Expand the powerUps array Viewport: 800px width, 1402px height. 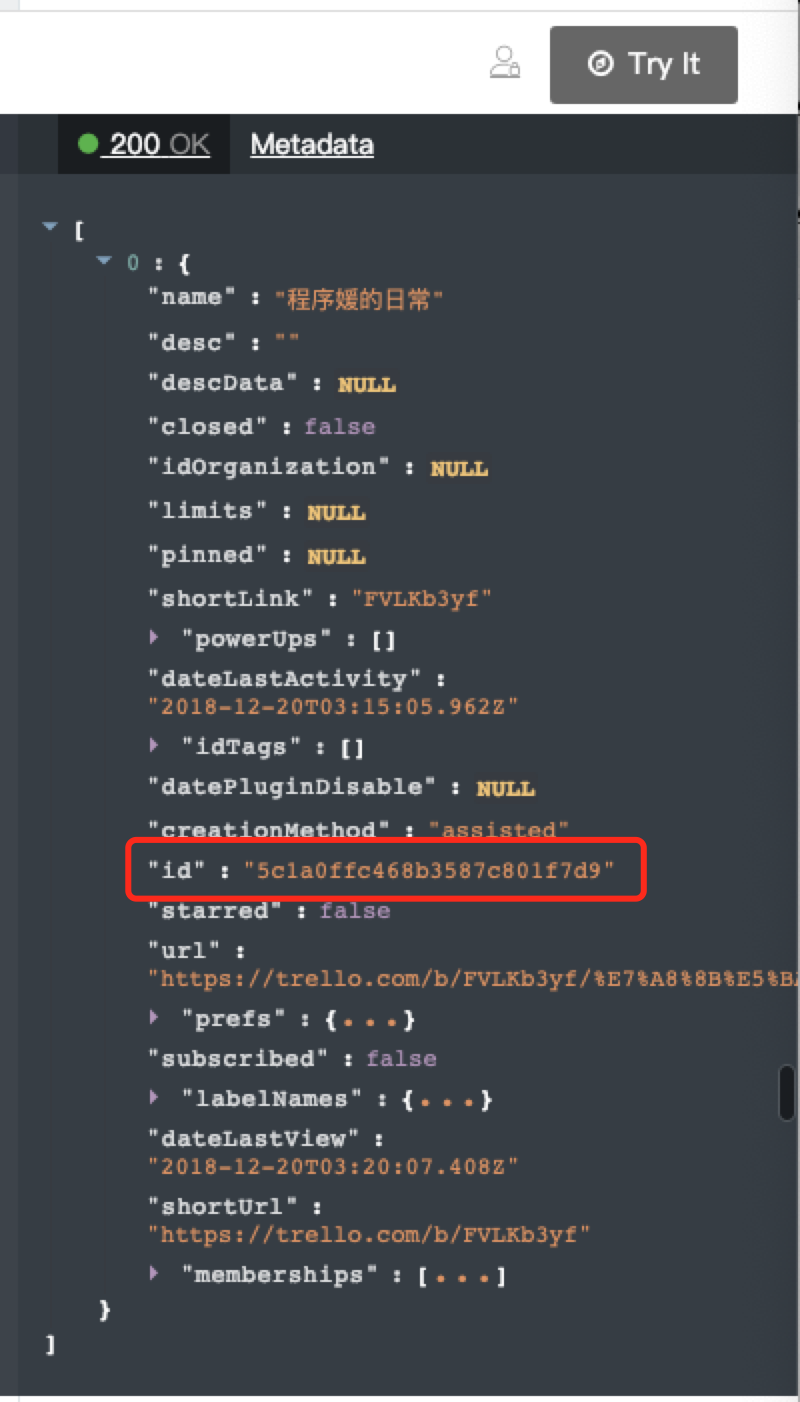(154, 636)
